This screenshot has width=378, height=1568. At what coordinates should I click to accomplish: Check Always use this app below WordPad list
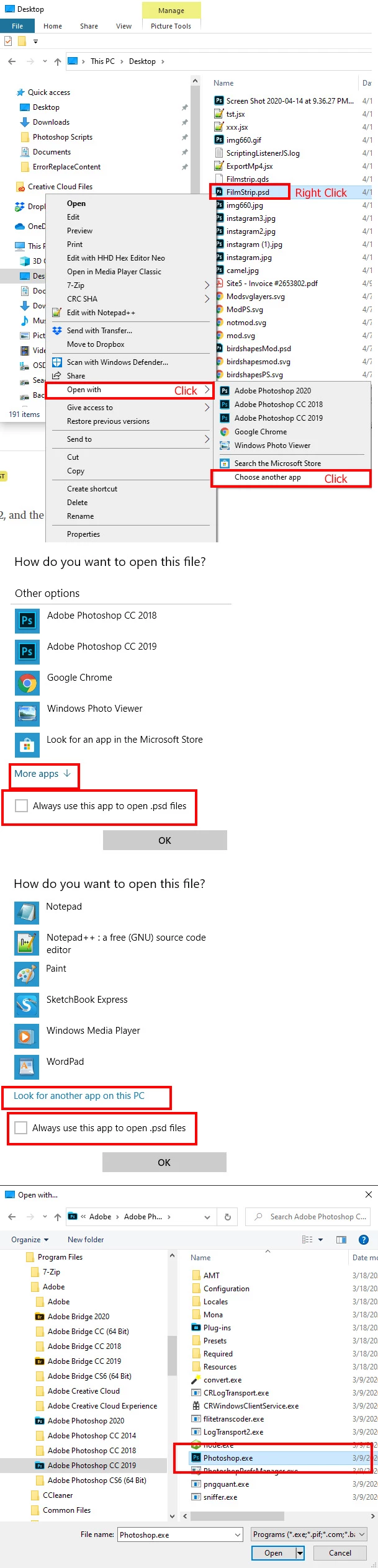coord(20,1127)
